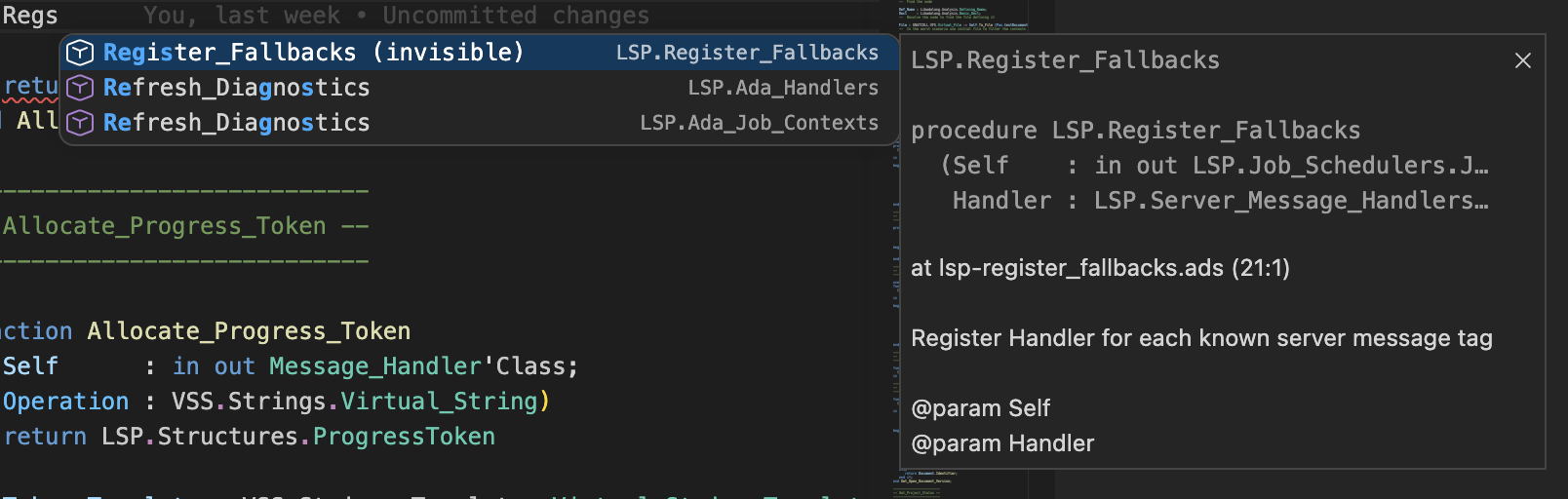Click the ProgressToken return type
This screenshot has height=499, width=1568.
(x=404, y=437)
